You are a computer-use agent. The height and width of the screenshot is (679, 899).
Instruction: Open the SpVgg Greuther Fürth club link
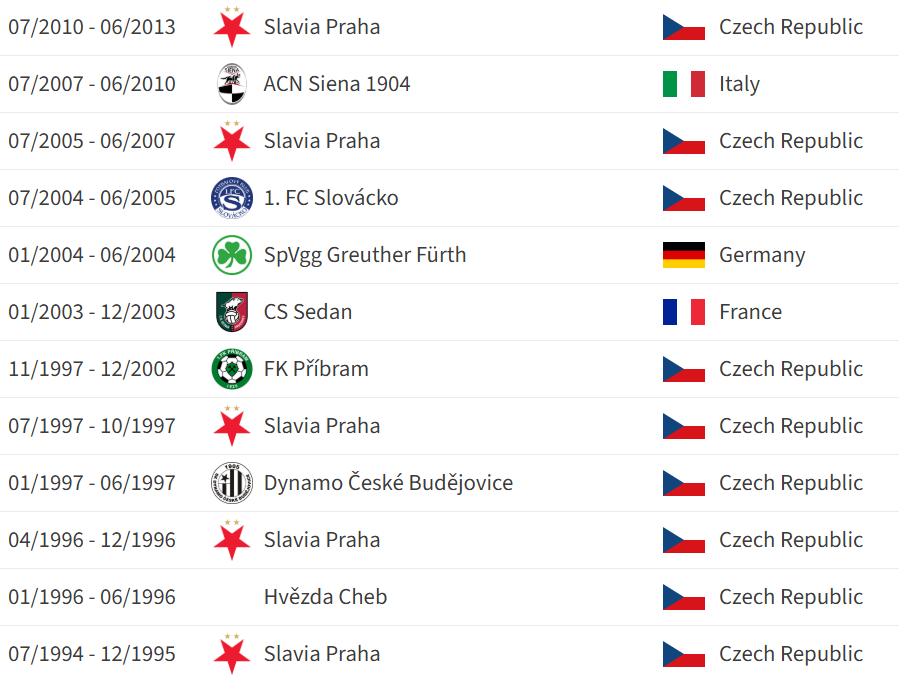click(x=365, y=255)
